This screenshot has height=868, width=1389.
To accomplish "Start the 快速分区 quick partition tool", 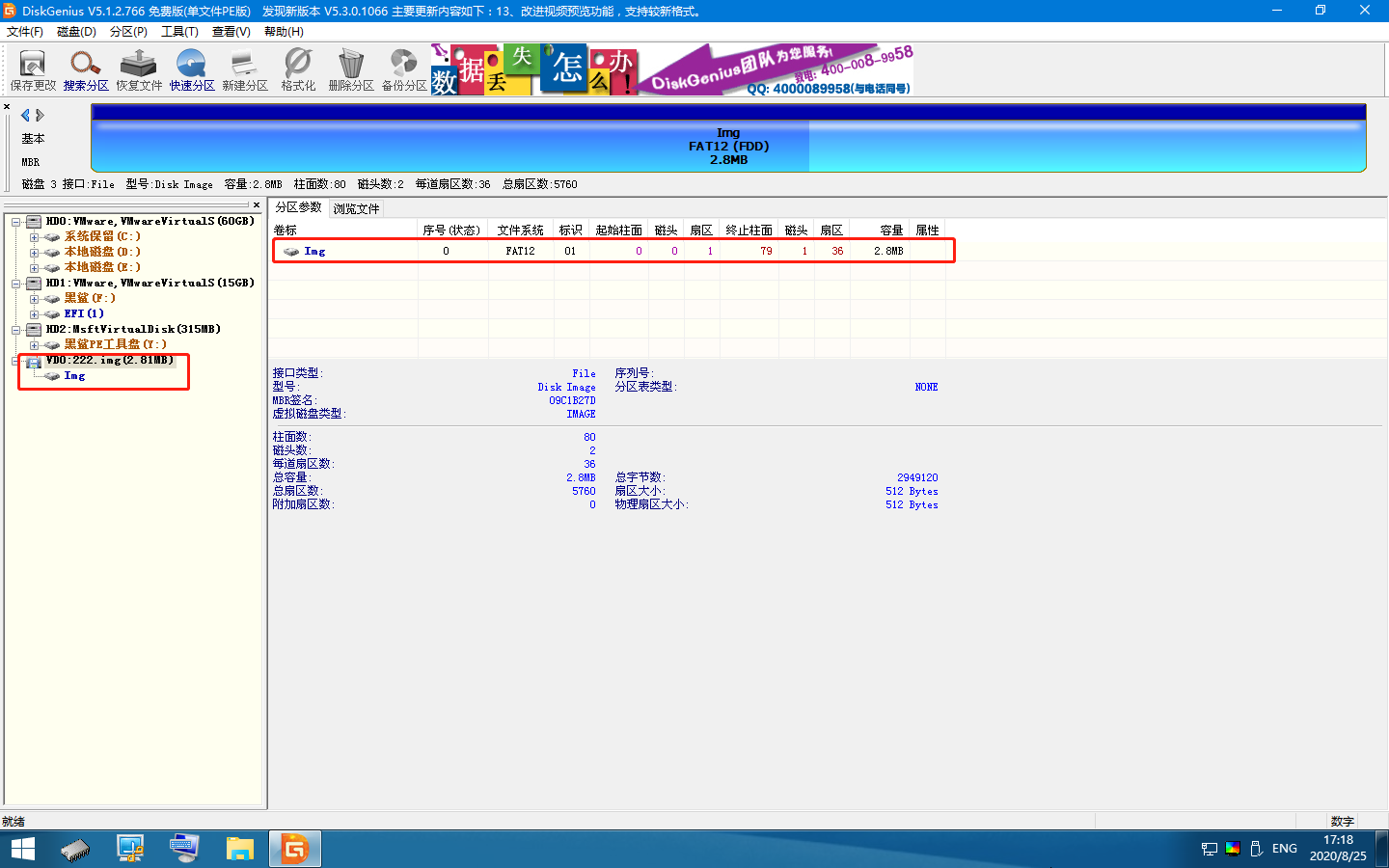I will click(192, 69).
